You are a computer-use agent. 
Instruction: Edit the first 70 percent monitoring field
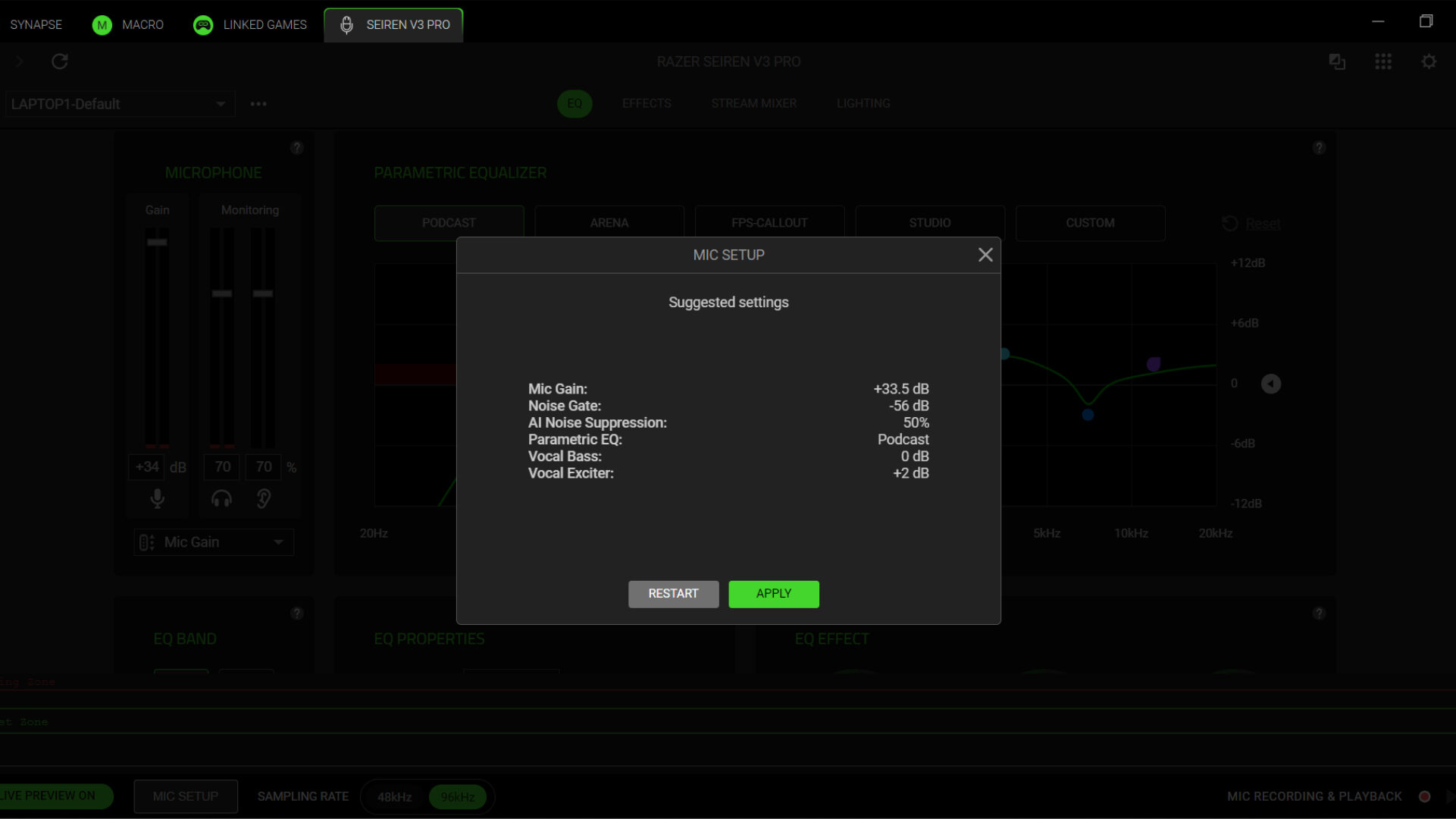[222, 467]
